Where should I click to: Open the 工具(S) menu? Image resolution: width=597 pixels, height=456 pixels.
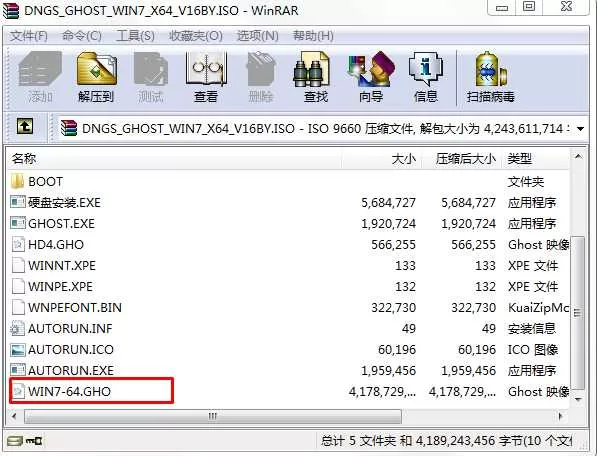point(135,36)
